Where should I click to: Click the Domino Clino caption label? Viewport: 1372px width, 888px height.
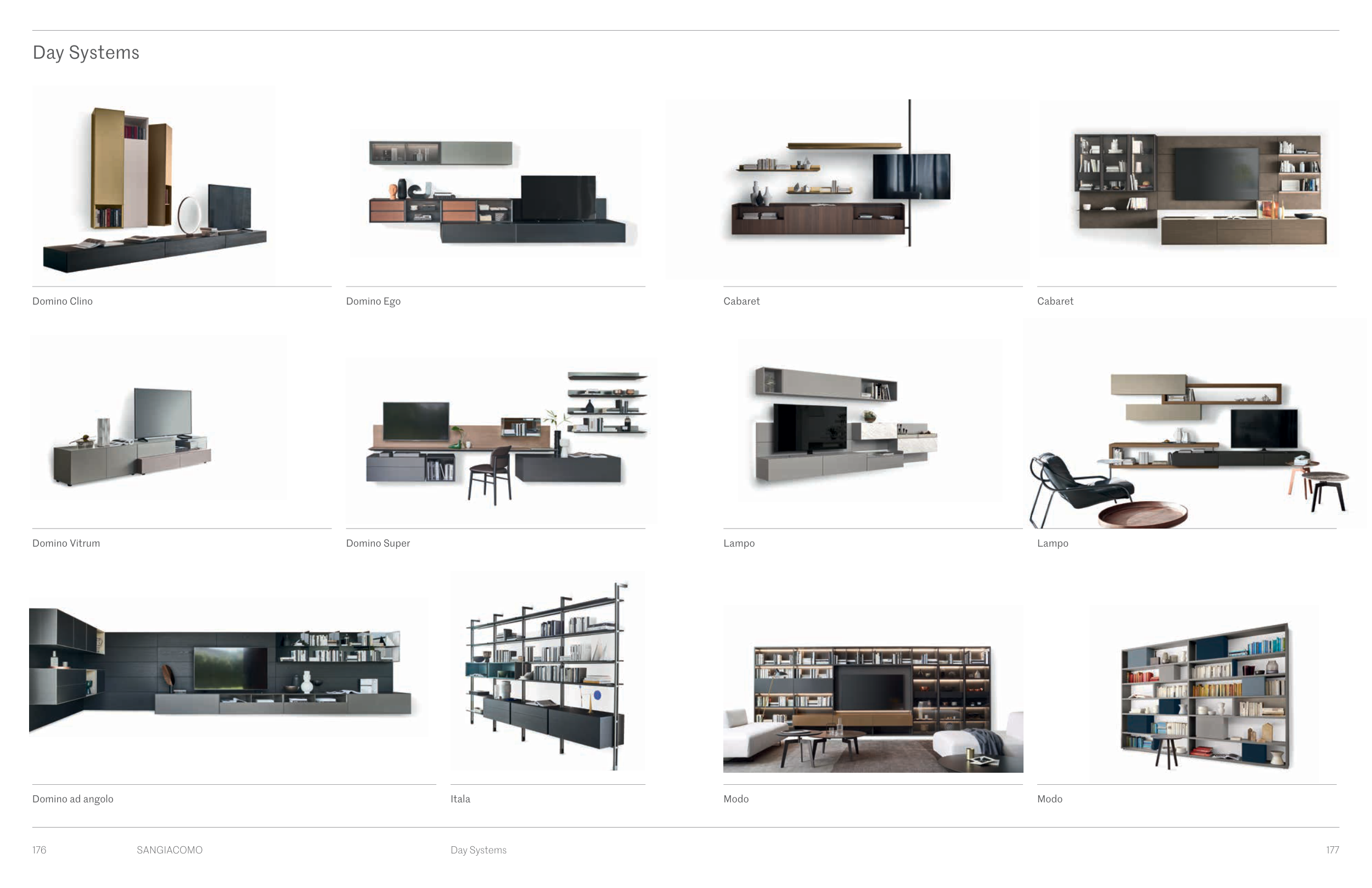[x=62, y=301]
